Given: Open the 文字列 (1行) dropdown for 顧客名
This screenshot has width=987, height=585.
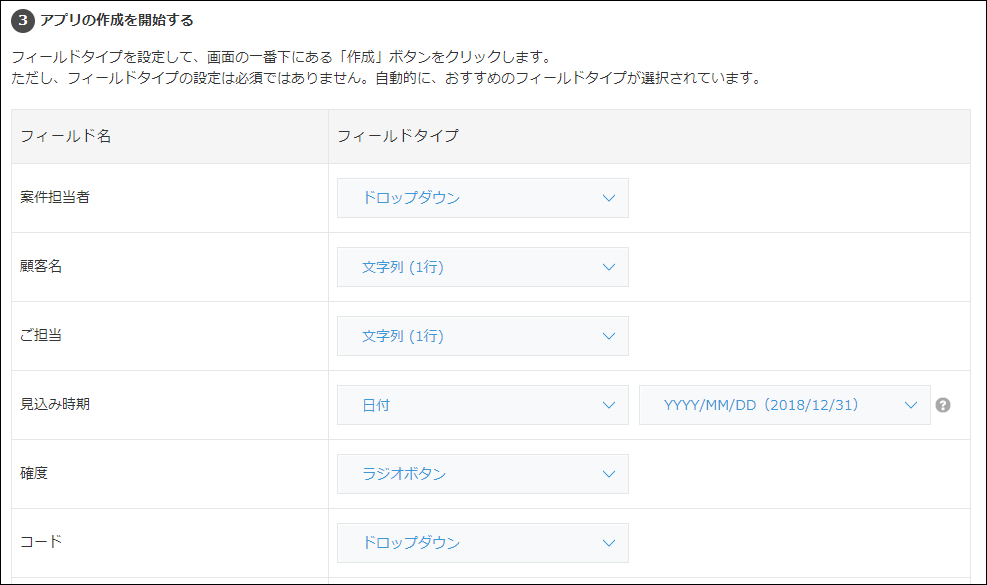Looking at the screenshot, I should point(483,267).
